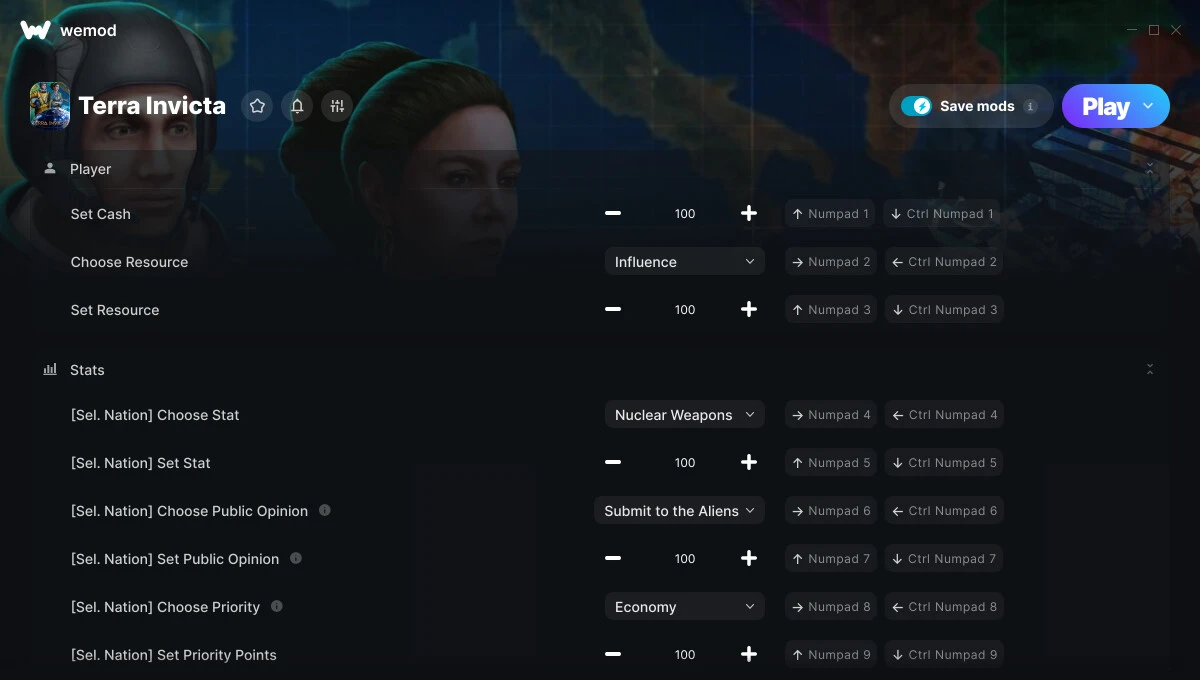Open the Influence resource dropdown
The height and width of the screenshot is (680, 1200).
pyautogui.click(x=685, y=262)
